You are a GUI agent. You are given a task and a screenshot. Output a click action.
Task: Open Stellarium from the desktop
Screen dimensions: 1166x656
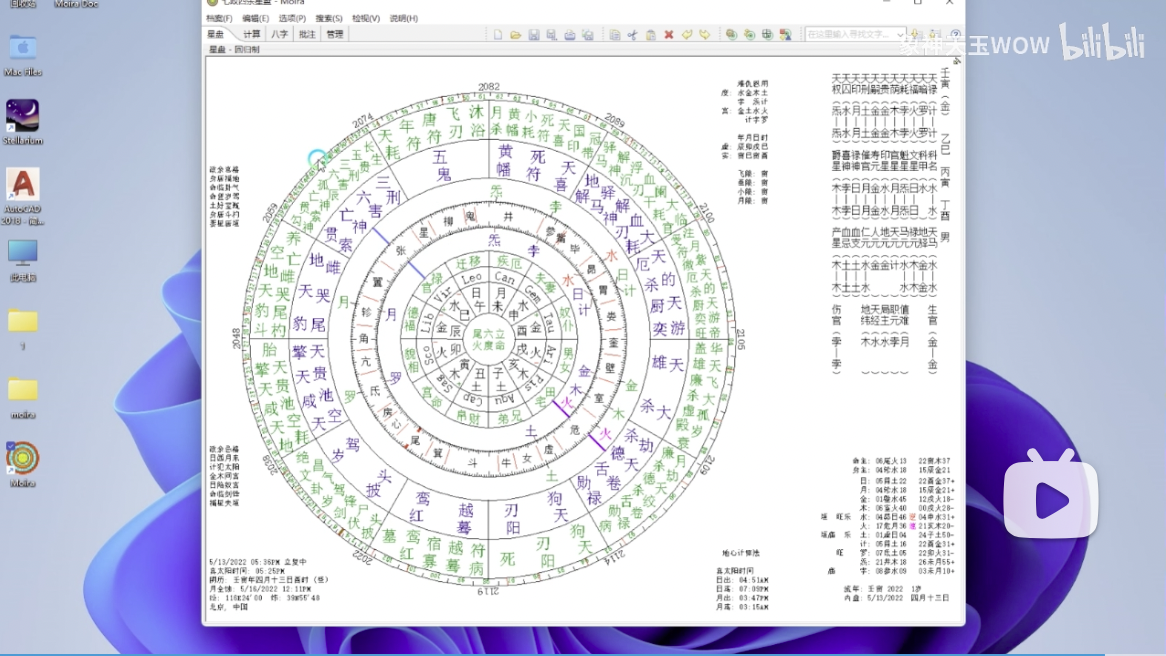(22, 116)
